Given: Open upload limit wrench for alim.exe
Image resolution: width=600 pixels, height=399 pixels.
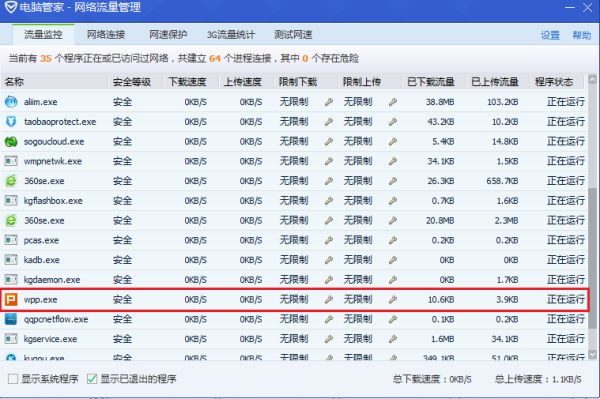Looking at the screenshot, I should [393, 102].
